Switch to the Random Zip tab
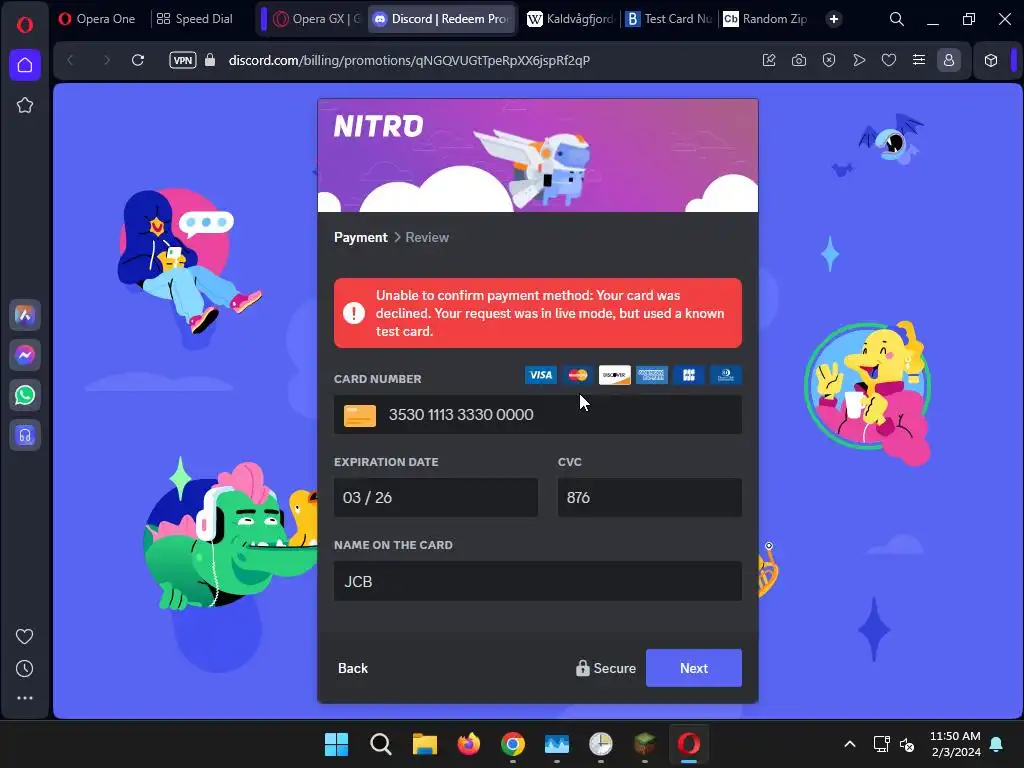Image resolution: width=1024 pixels, height=768 pixels. [766, 19]
